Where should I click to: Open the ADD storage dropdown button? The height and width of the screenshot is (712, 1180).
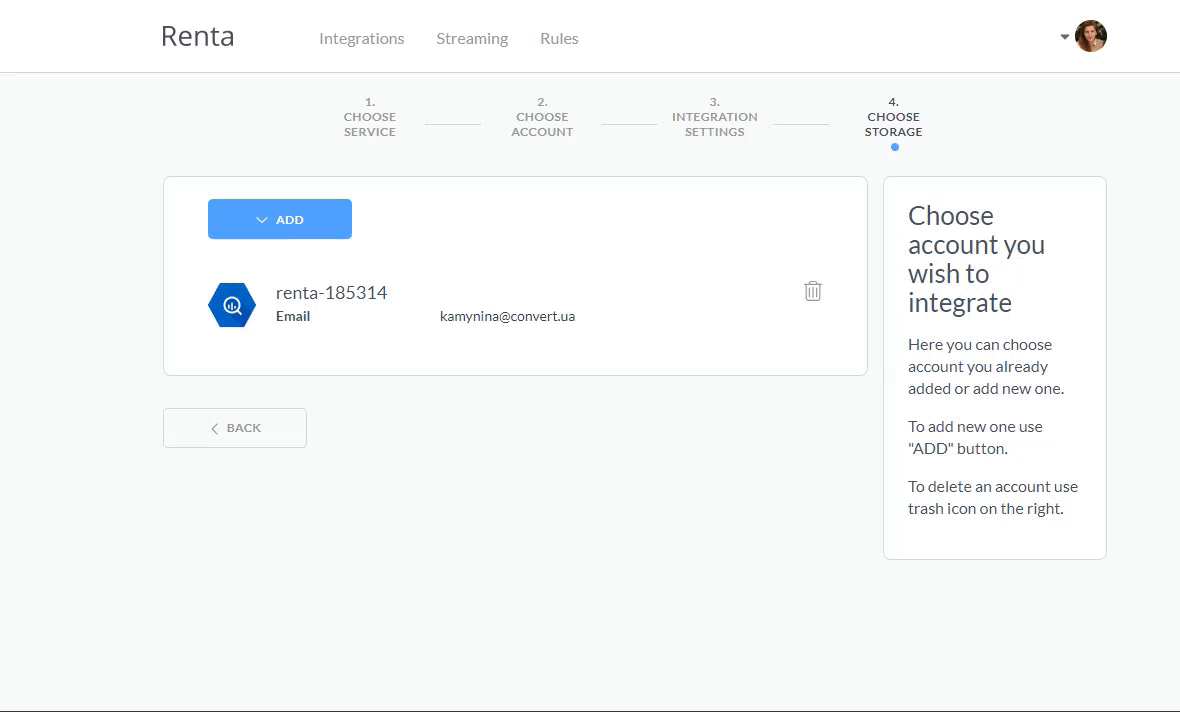[280, 219]
